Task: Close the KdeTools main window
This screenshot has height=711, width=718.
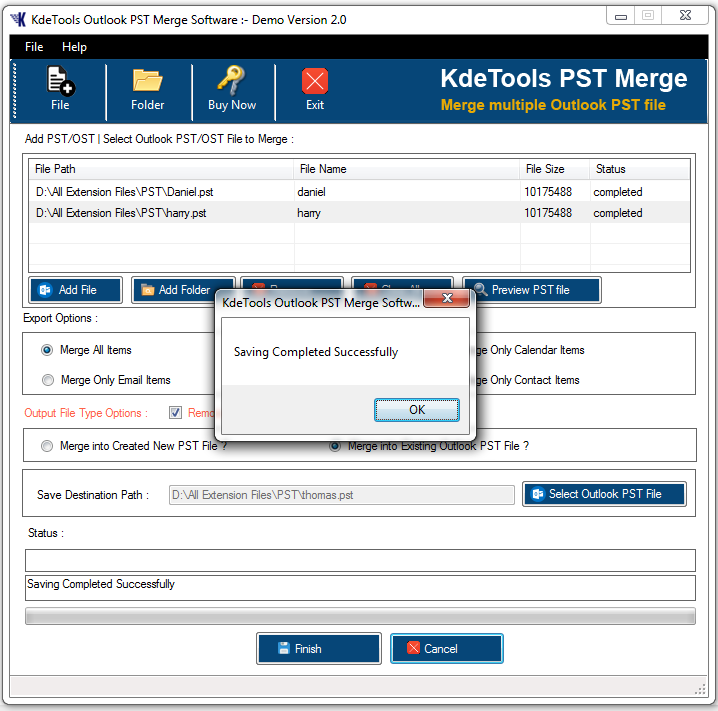Action: (685, 16)
